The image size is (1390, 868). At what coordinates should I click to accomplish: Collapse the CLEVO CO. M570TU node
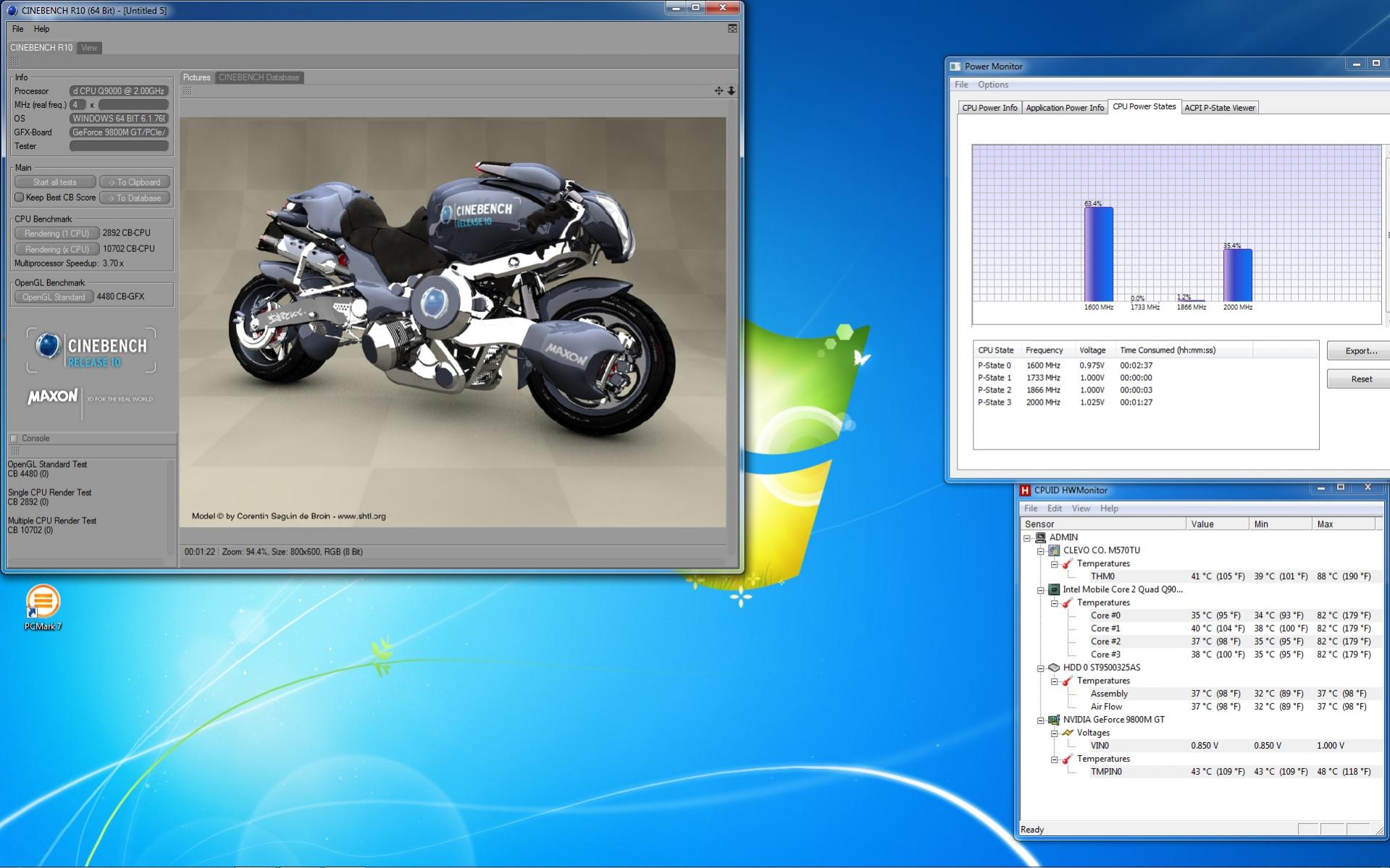pyautogui.click(x=1041, y=551)
